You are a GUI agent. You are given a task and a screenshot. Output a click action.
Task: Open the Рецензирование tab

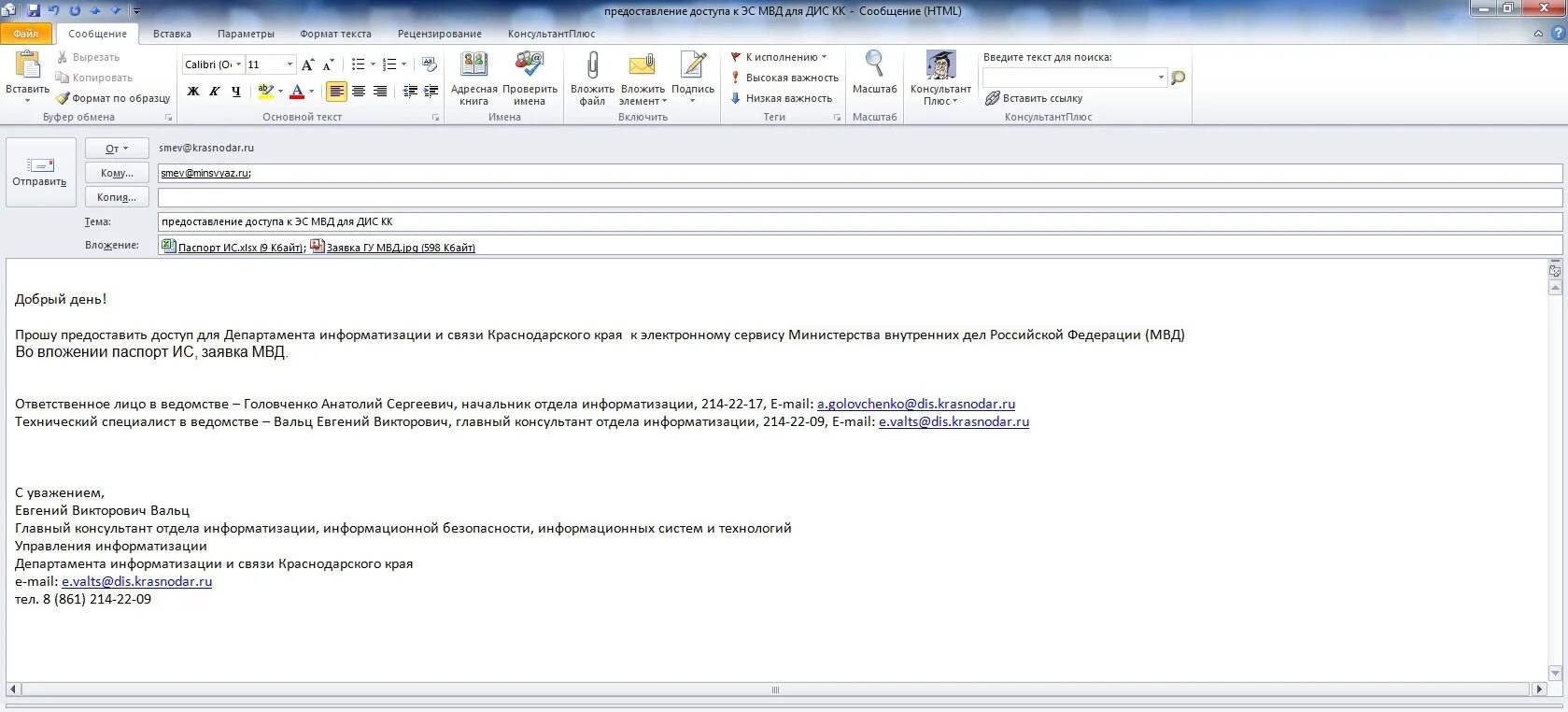point(439,34)
